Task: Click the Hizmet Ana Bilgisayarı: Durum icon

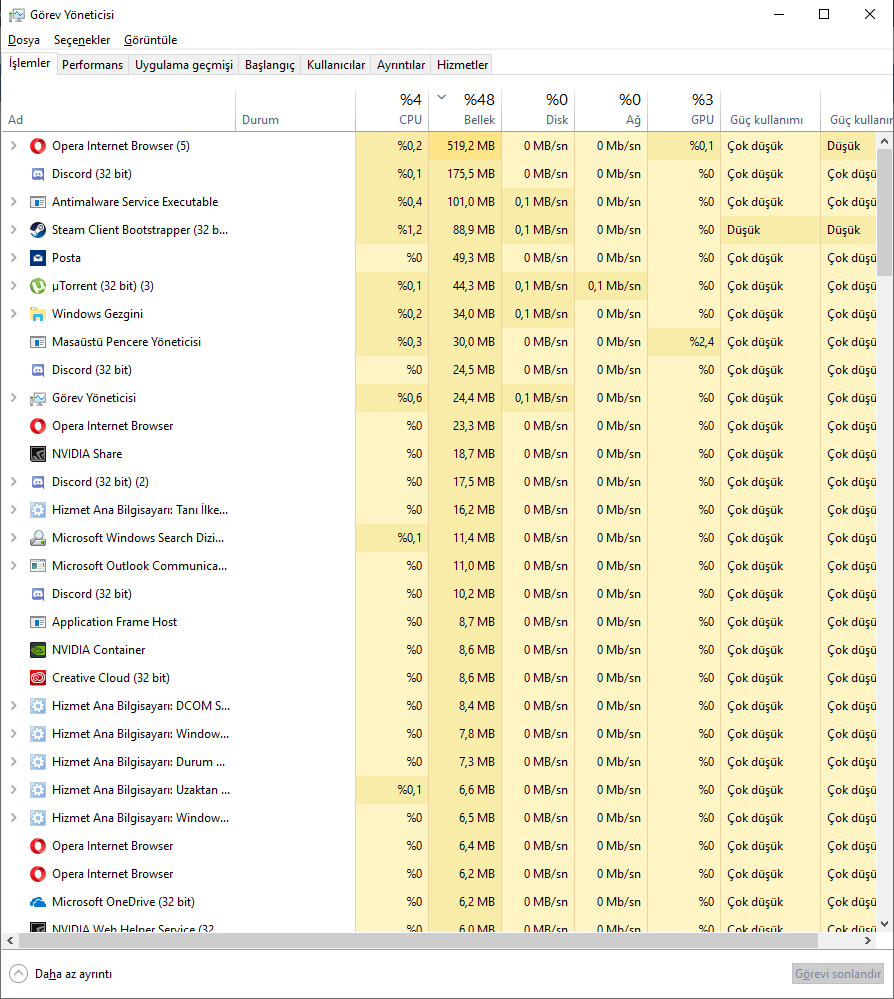Action: tap(38, 762)
